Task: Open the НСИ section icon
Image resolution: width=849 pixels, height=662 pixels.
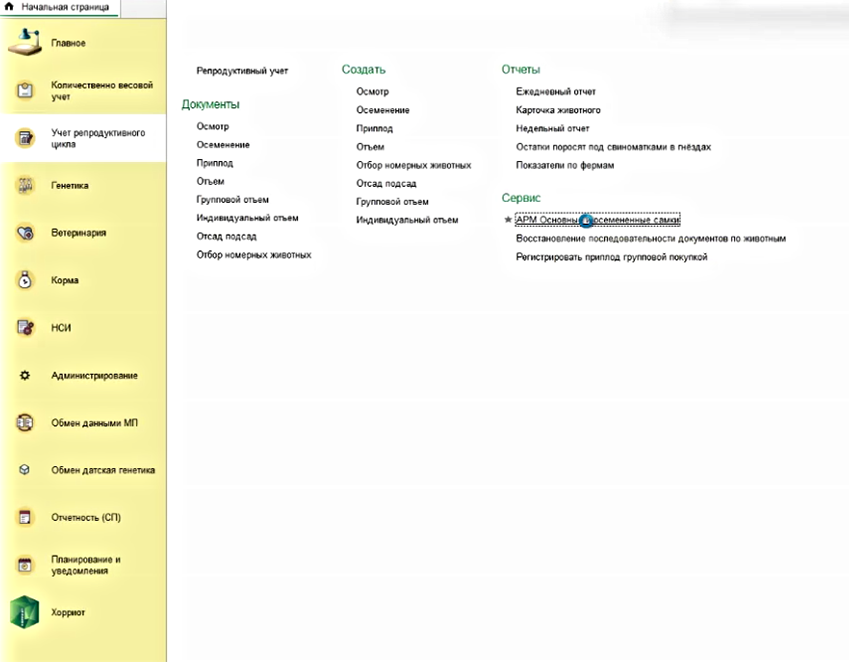Action: pos(26,327)
